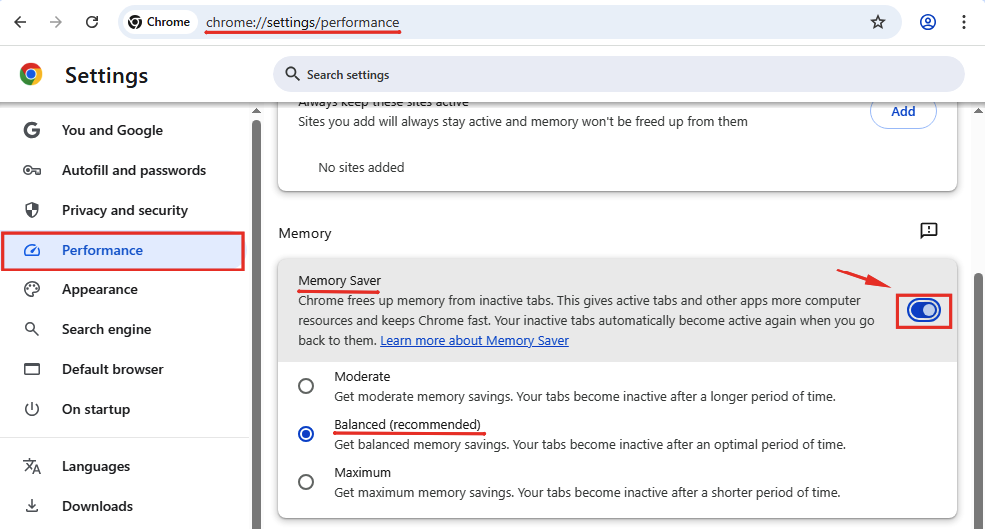Click the translate icon for Languages
The image size is (985, 529).
point(31,466)
